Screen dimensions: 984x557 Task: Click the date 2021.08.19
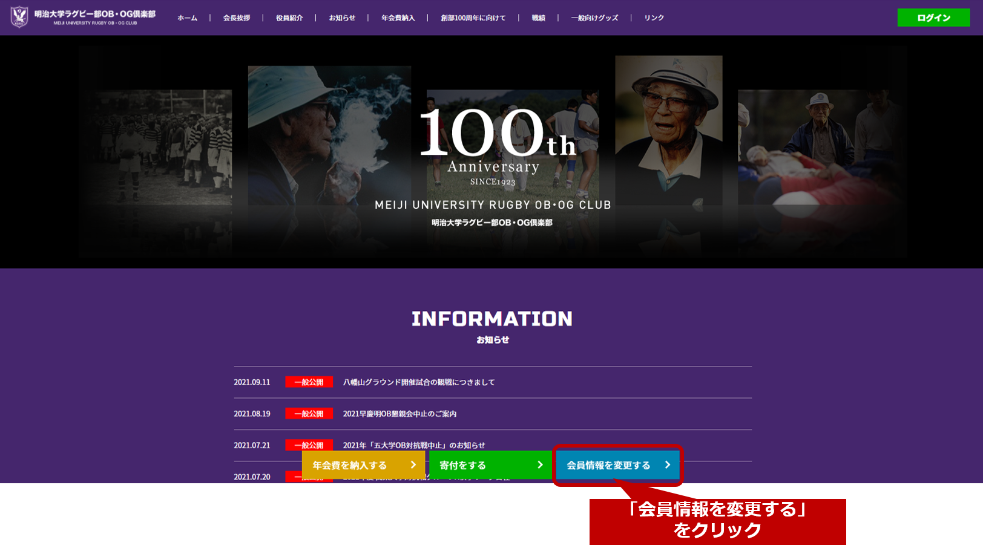[x=252, y=414]
